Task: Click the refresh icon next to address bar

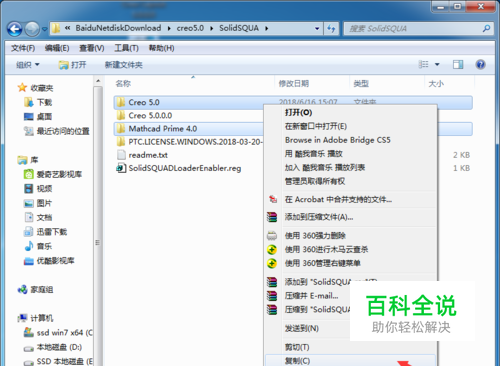Action: point(331,29)
